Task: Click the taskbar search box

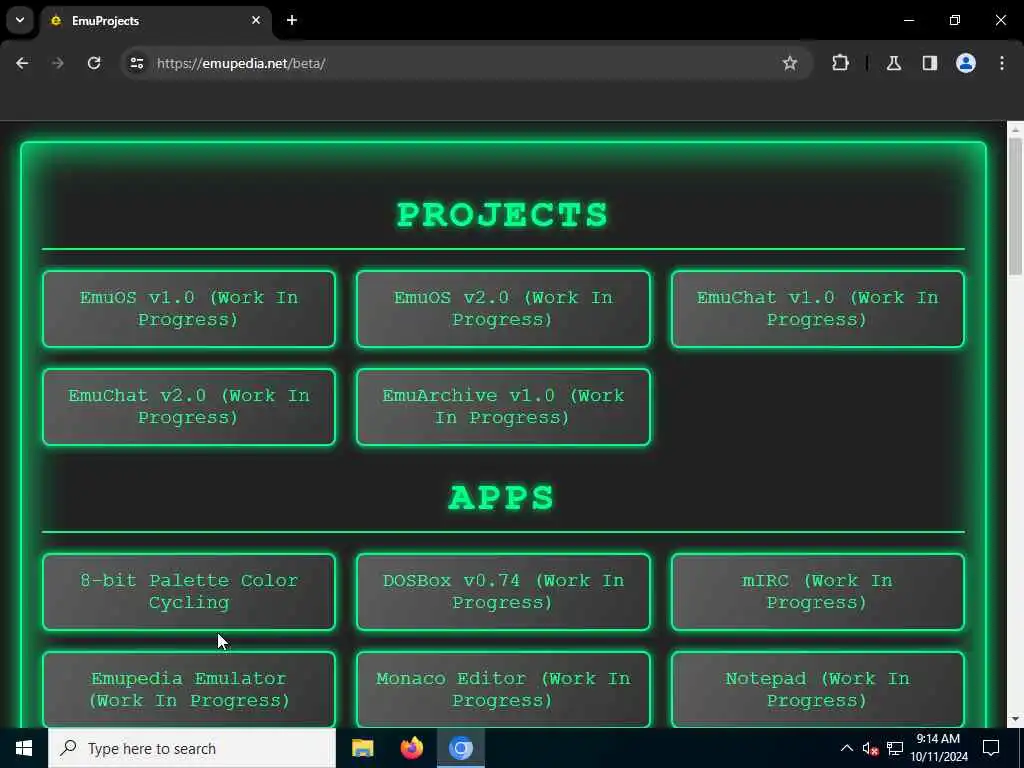Action: (x=192, y=748)
